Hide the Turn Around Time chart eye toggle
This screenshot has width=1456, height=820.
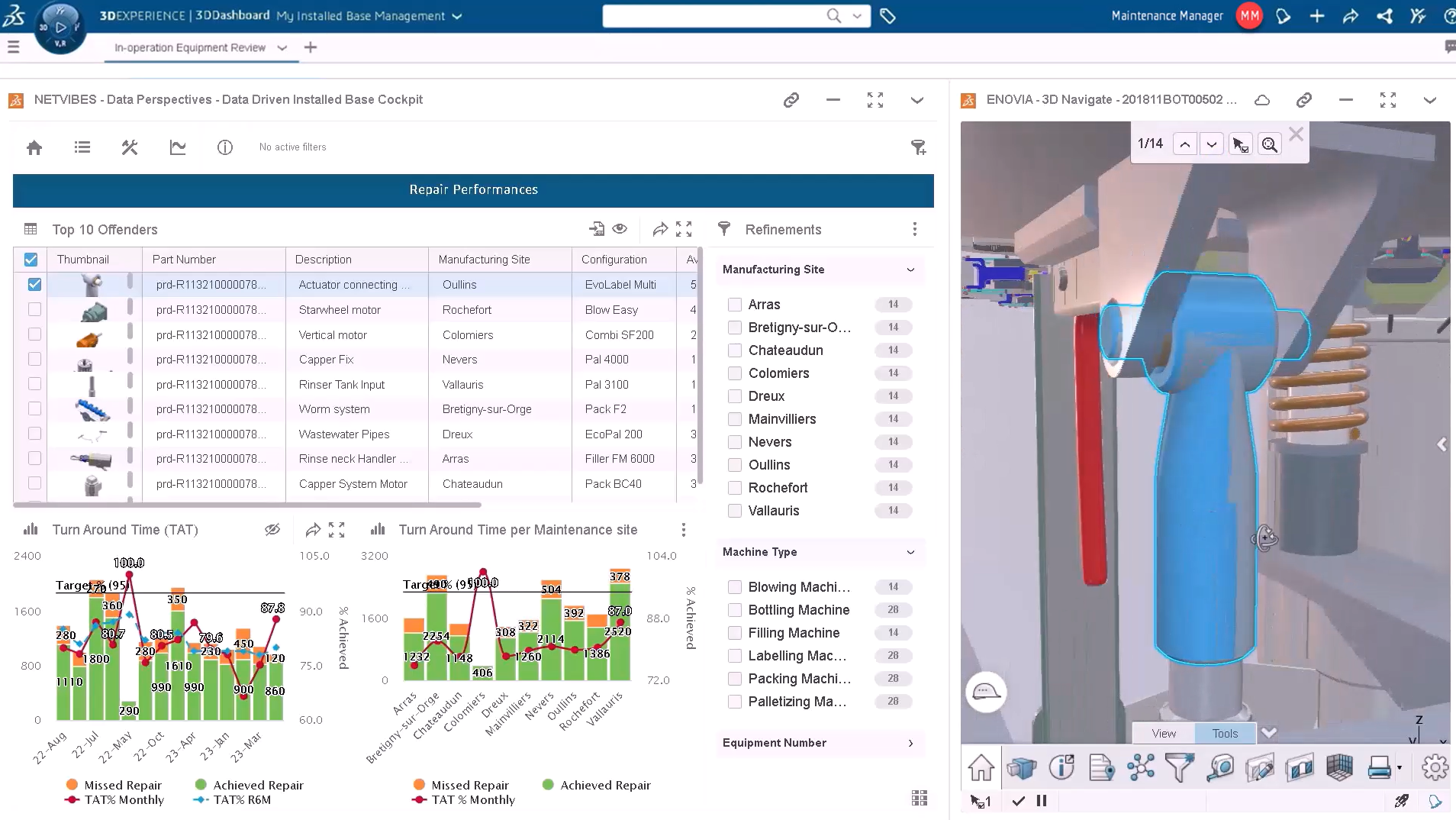[272, 530]
